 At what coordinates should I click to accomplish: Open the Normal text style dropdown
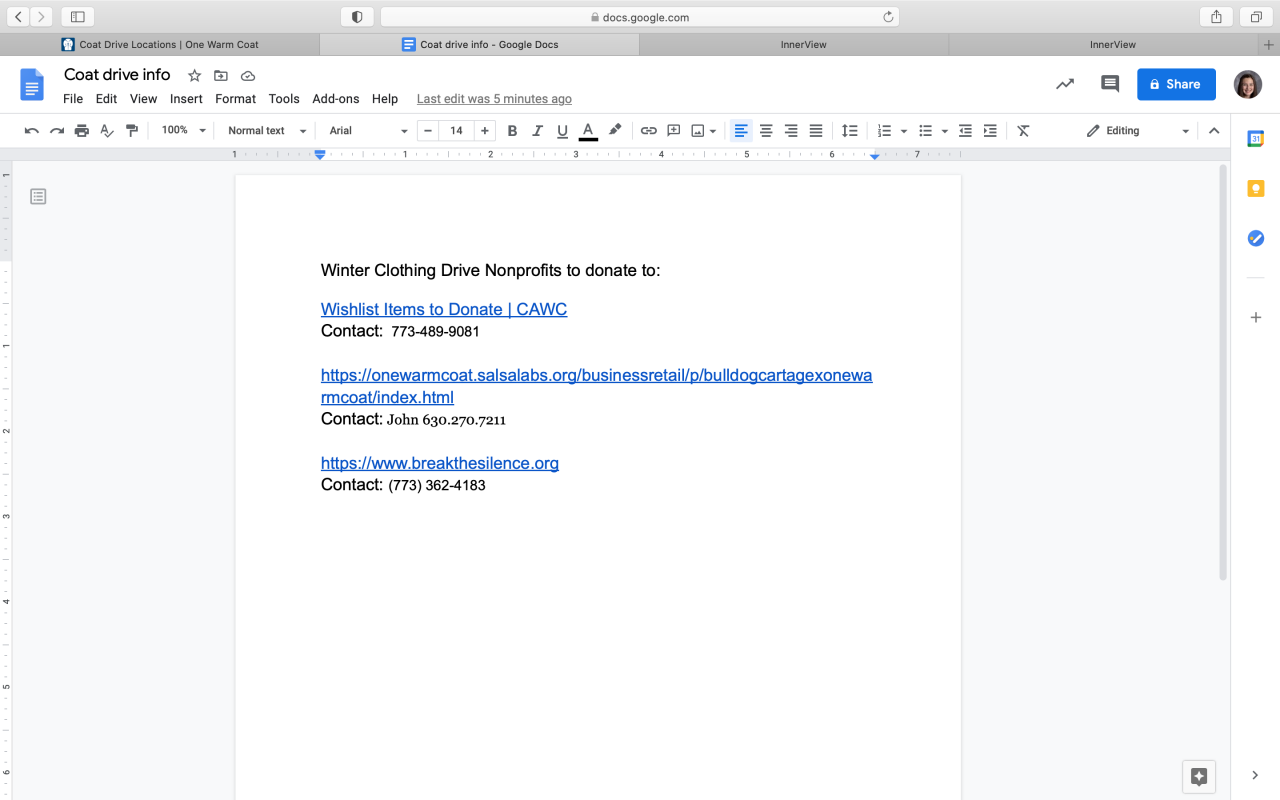[x=267, y=131]
